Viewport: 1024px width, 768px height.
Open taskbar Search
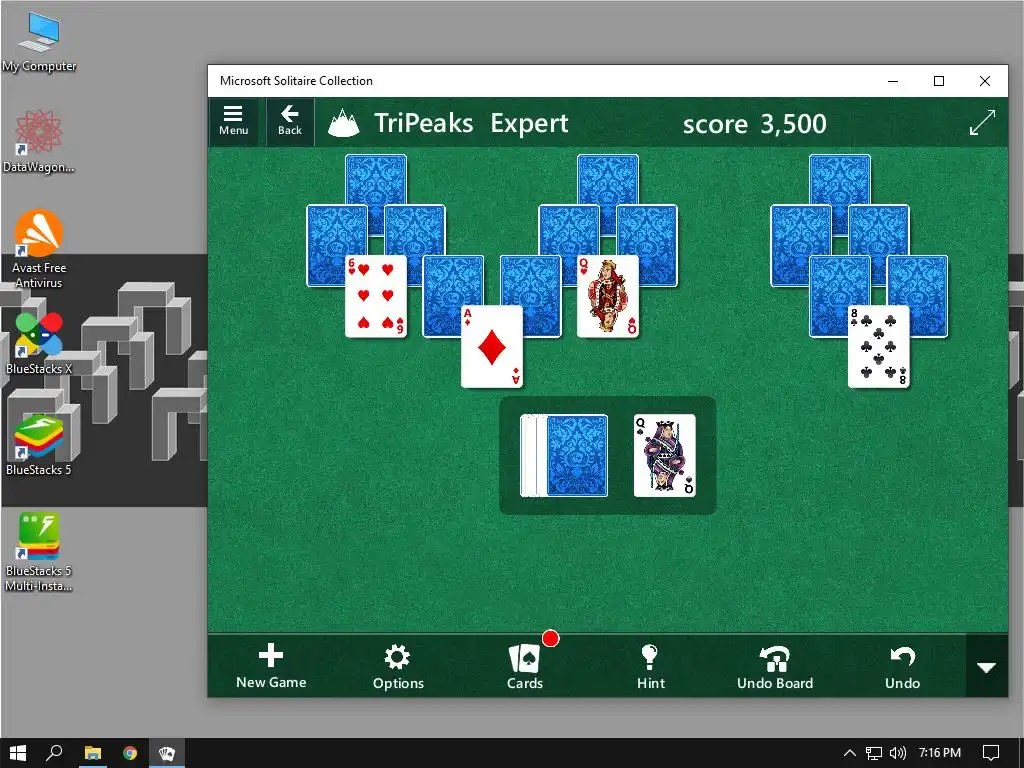pos(55,753)
